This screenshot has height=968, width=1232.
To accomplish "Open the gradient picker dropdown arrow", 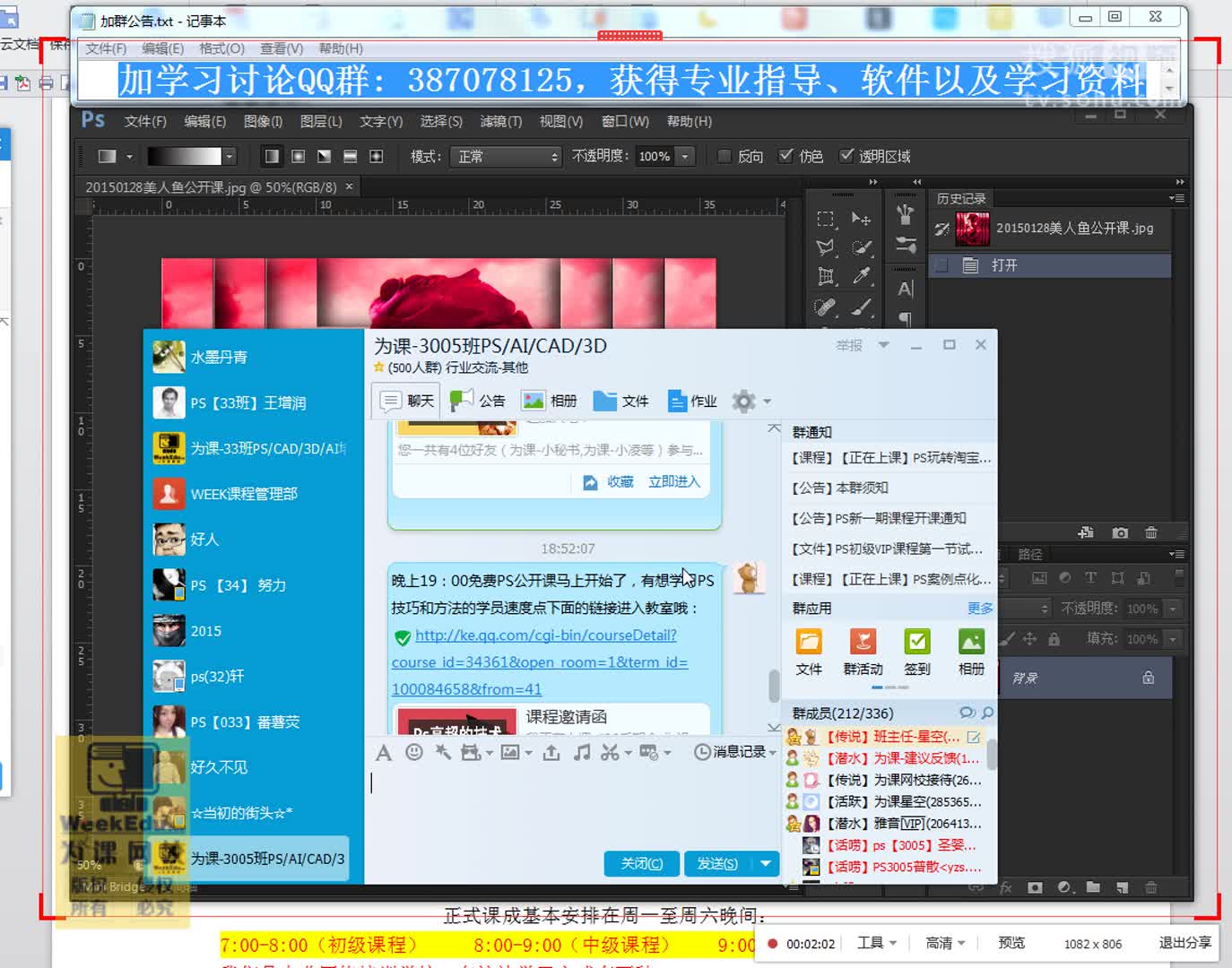I will click(x=230, y=156).
